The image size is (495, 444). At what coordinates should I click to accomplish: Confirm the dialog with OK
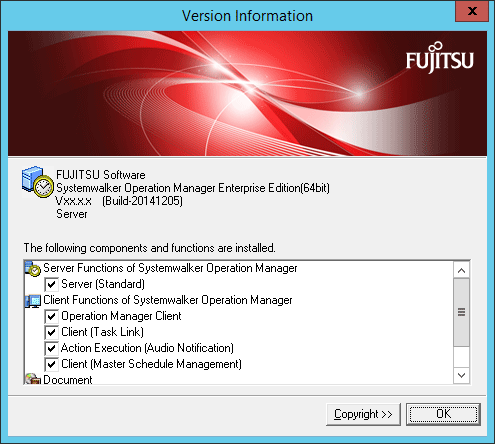(x=443, y=414)
